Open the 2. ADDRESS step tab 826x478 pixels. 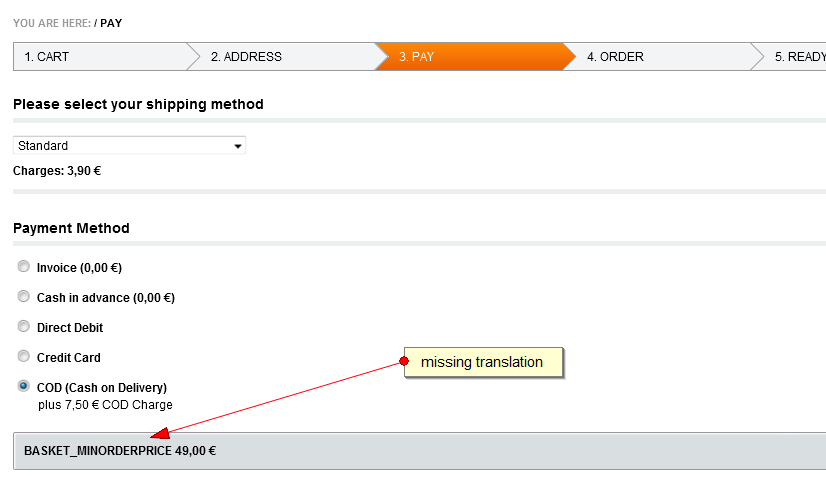(280, 57)
